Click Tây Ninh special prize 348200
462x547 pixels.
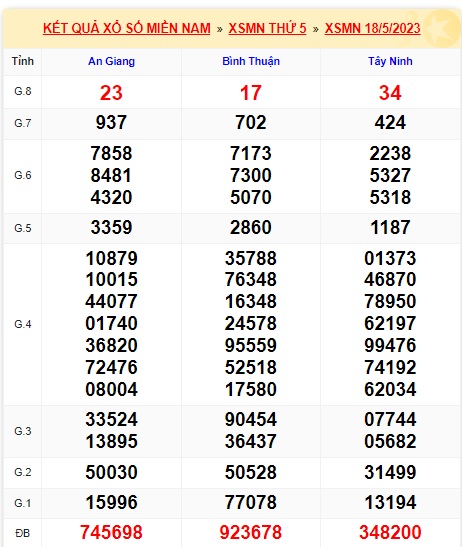(x=390, y=532)
